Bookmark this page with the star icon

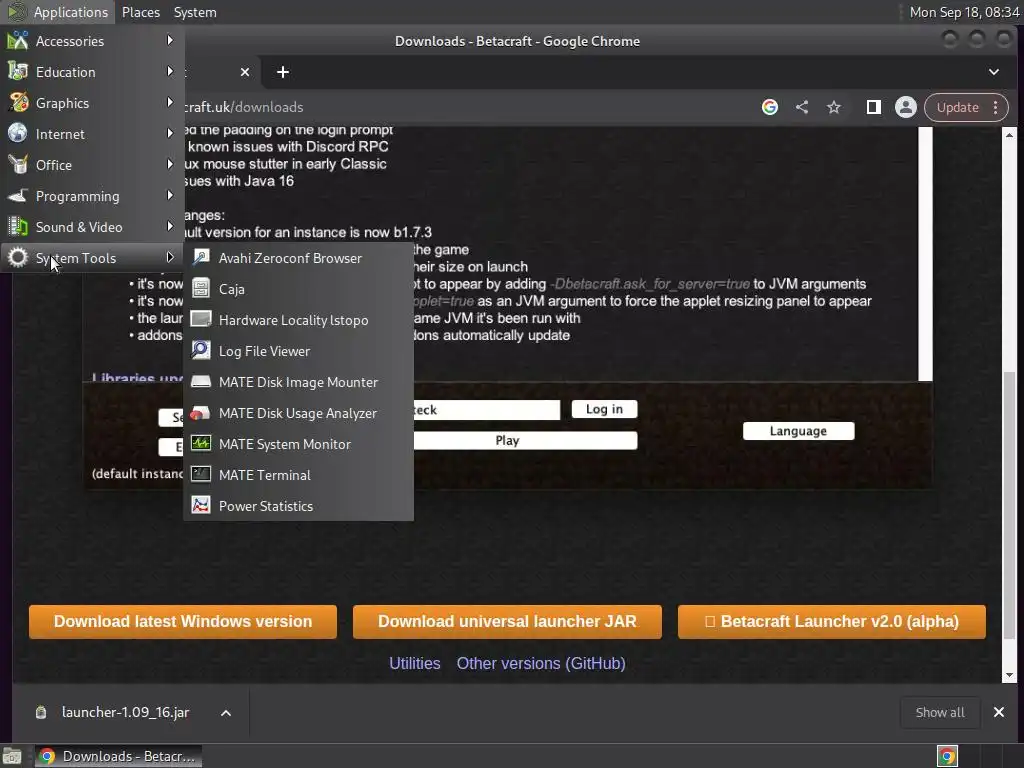(x=834, y=107)
